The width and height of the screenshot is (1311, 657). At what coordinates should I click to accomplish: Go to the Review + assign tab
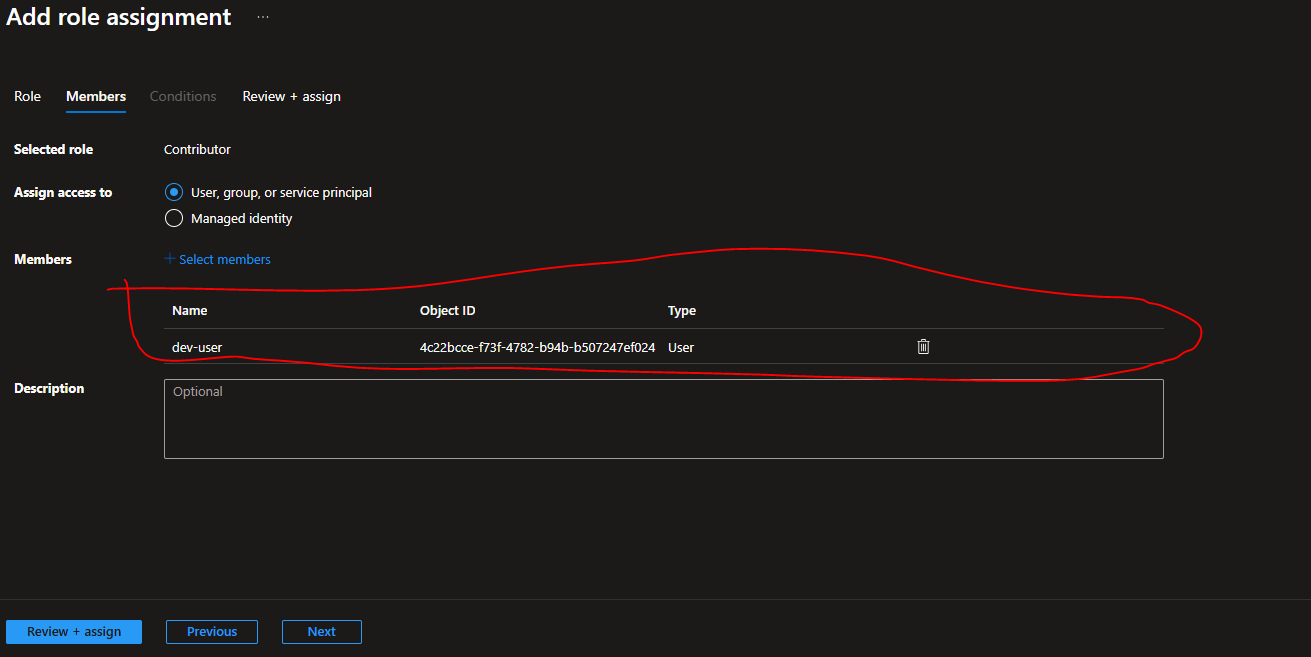click(292, 96)
